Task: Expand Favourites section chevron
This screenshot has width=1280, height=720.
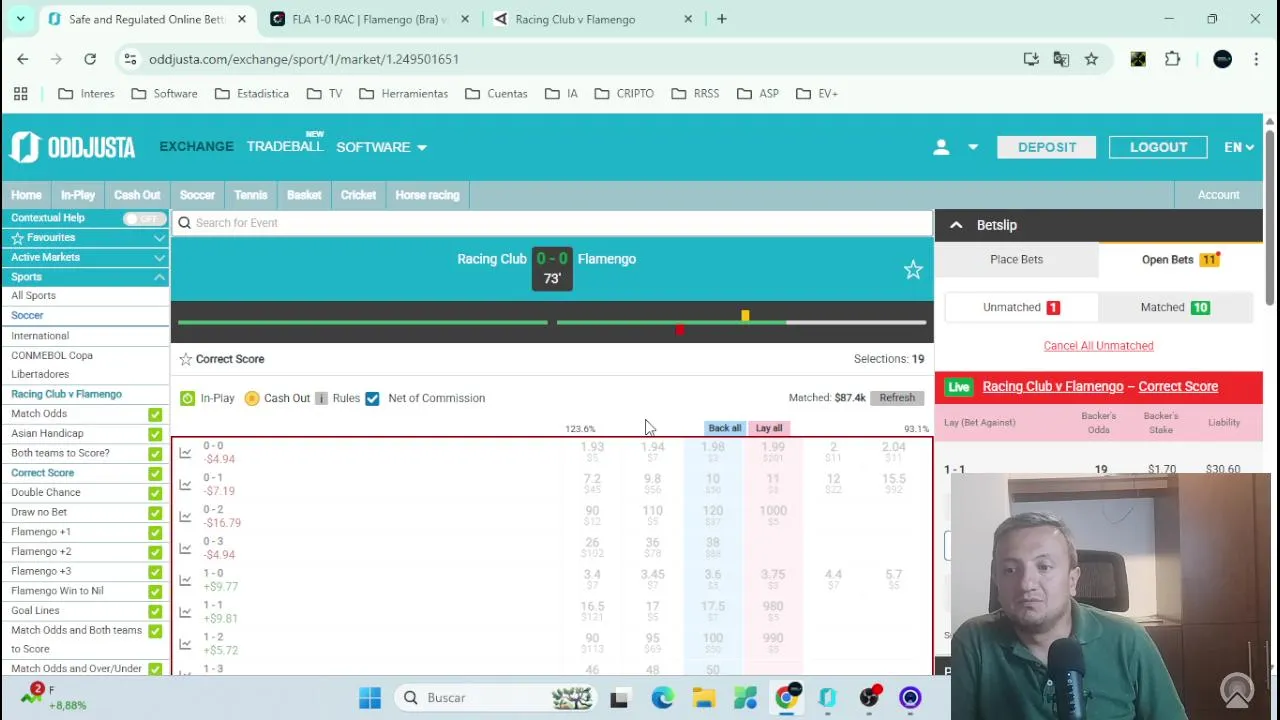Action: [x=159, y=238]
